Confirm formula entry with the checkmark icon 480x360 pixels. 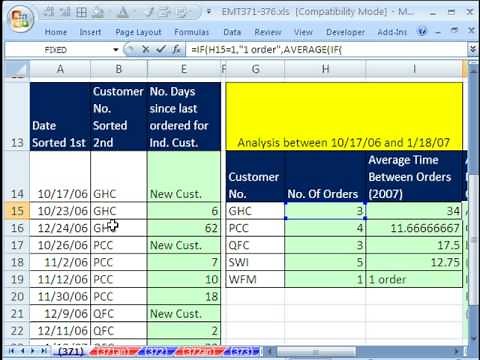(161, 50)
